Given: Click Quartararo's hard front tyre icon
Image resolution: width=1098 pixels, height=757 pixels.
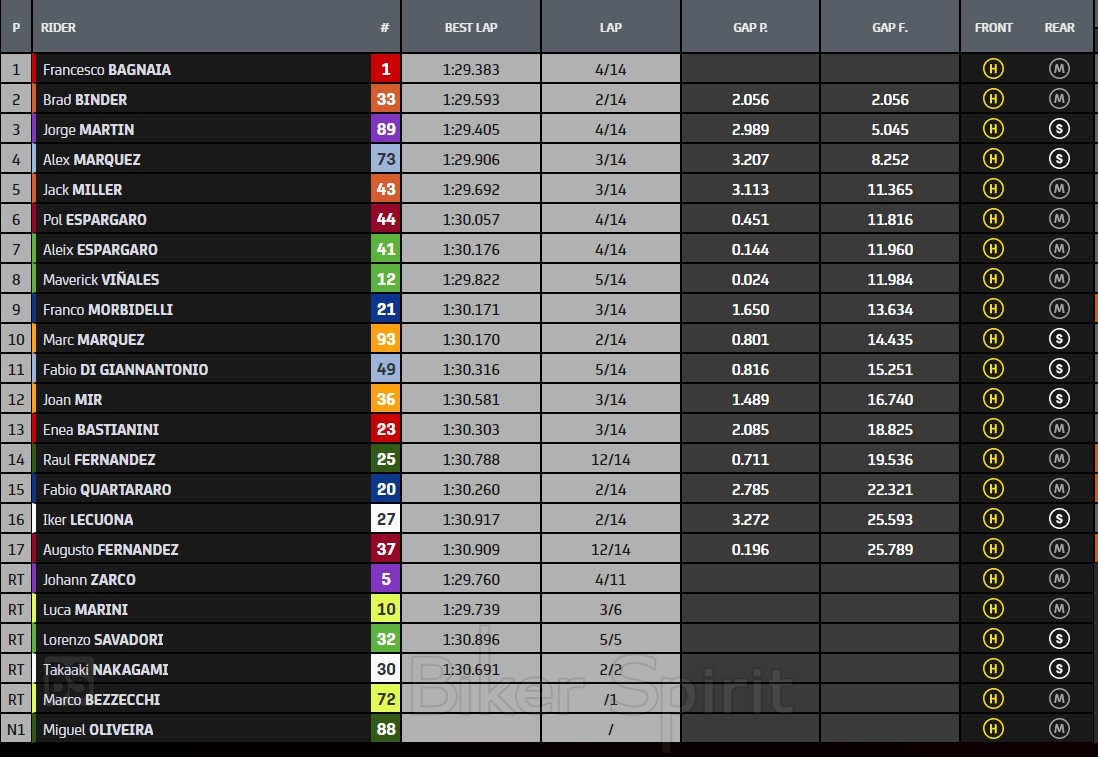Looking at the screenshot, I should (993, 489).
